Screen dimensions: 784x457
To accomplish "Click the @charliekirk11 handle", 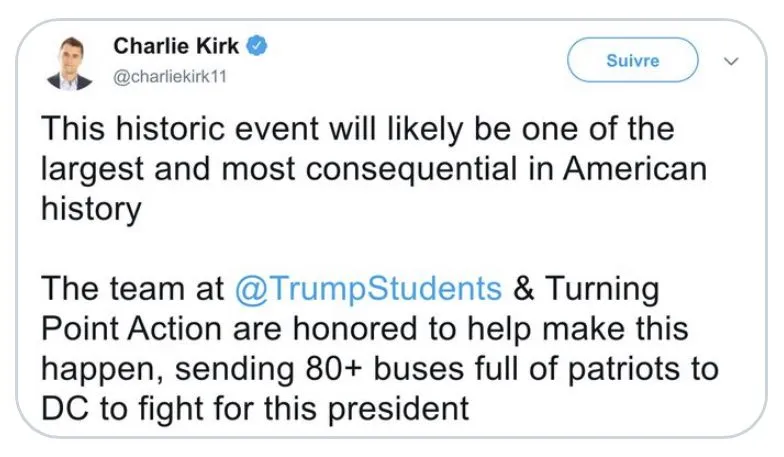I will [x=171, y=78].
